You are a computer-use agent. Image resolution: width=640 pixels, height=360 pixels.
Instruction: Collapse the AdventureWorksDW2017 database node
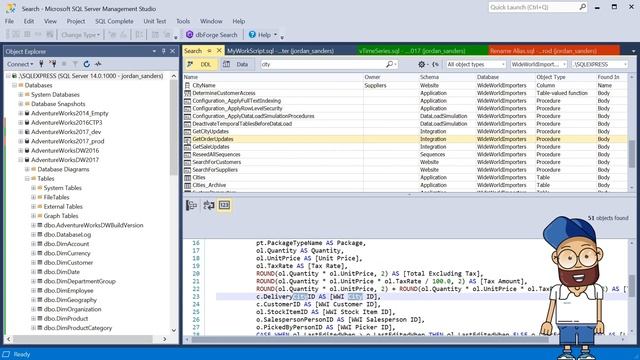click(21, 160)
